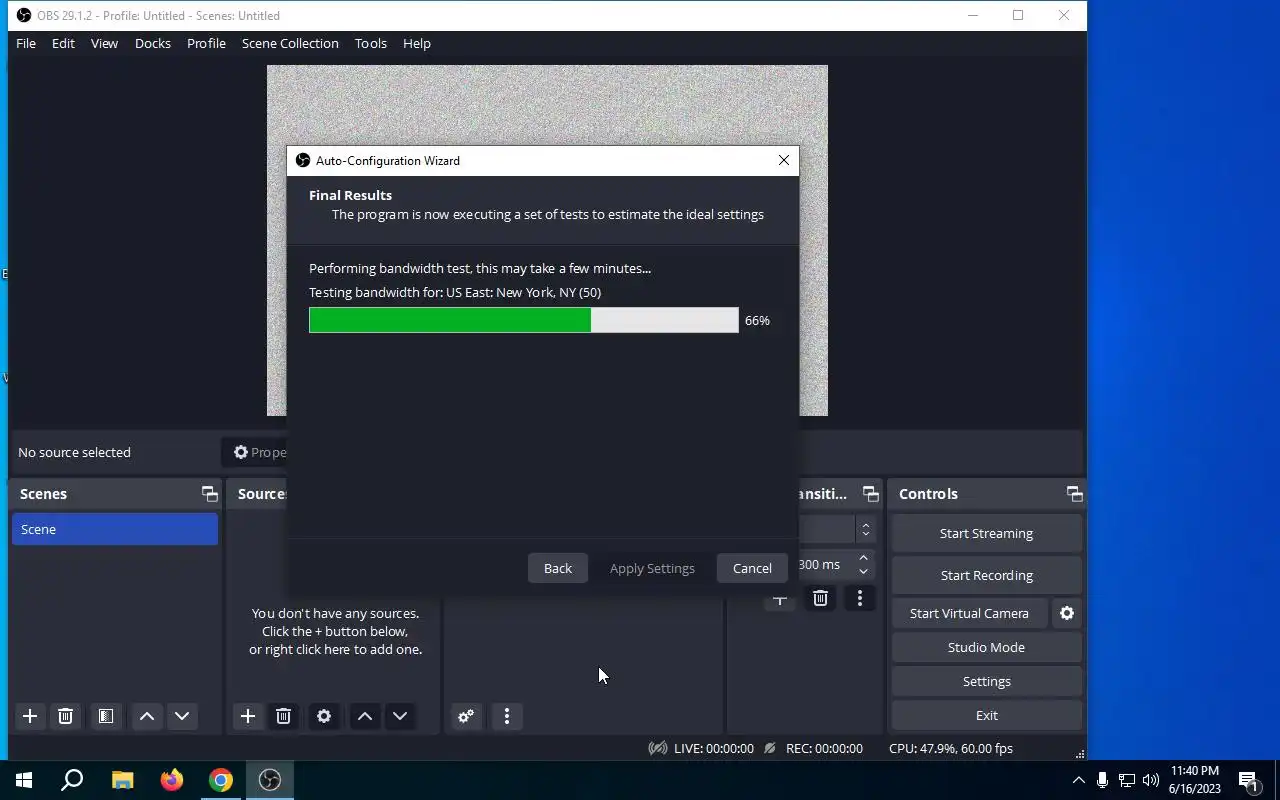Open the File menu

(26, 43)
